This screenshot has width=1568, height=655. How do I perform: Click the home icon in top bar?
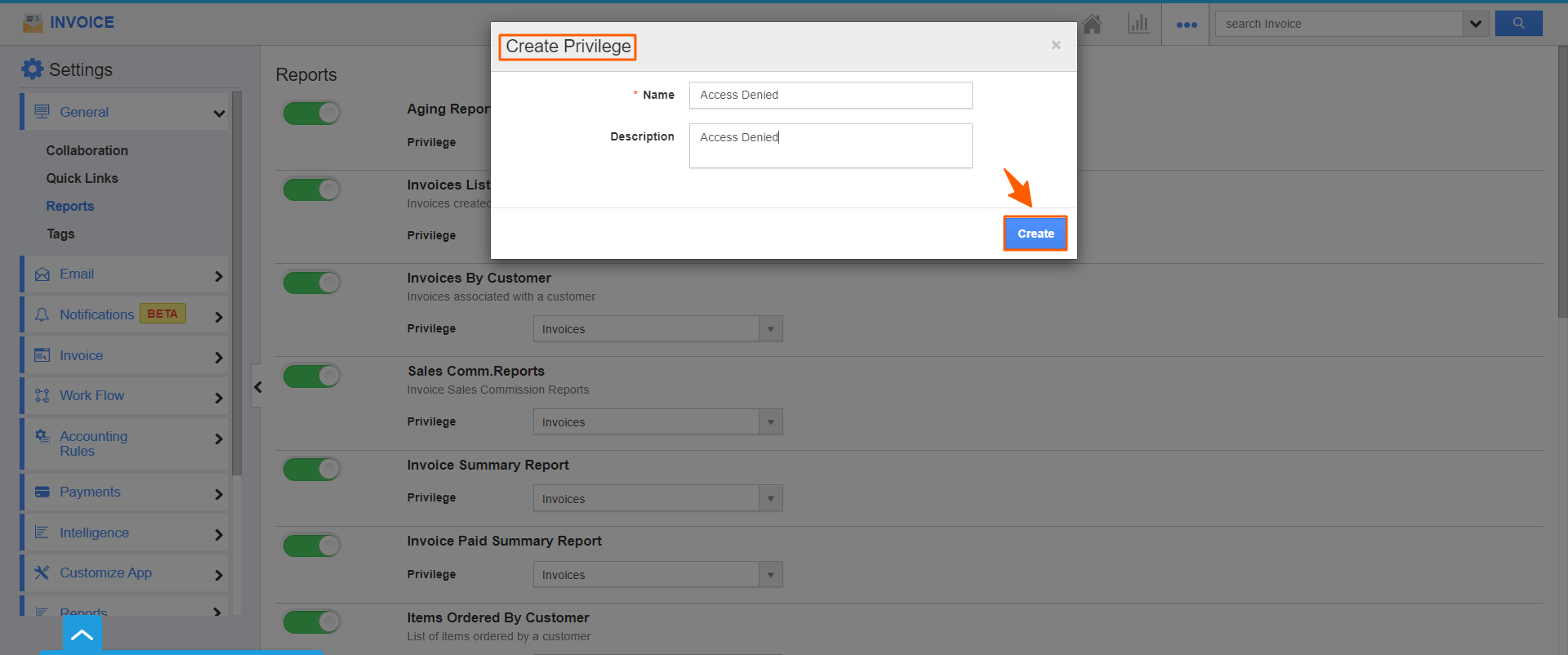click(x=1092, y=25)
